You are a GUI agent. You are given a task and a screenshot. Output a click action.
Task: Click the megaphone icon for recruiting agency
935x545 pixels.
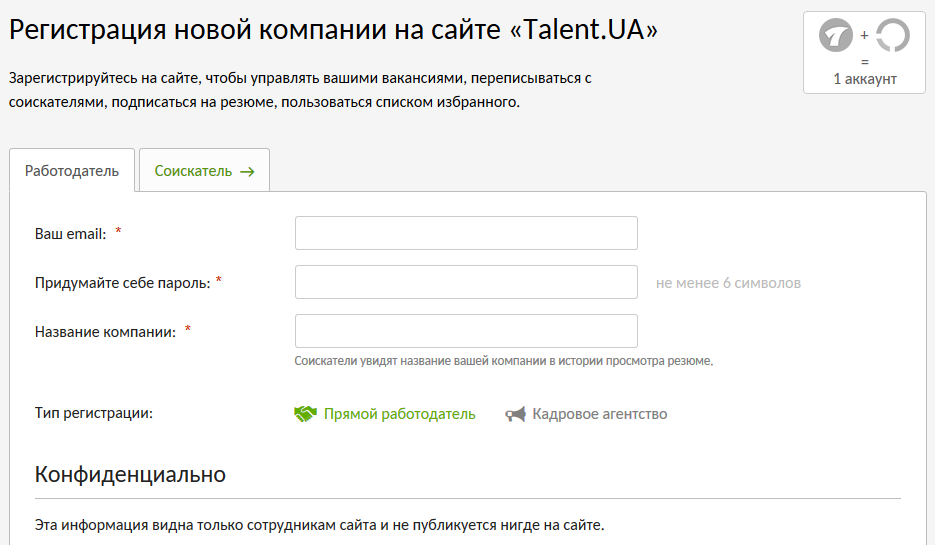tap(515, 414)
